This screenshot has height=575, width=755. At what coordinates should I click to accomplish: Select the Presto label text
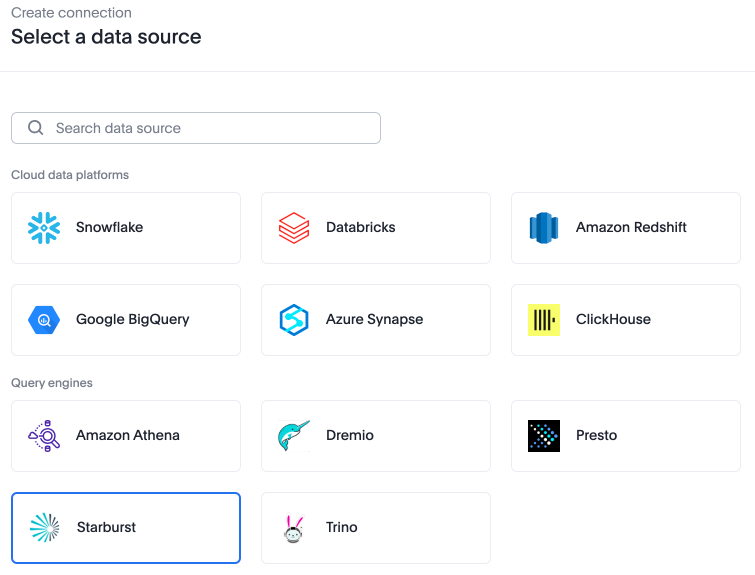tap(596, 435)
